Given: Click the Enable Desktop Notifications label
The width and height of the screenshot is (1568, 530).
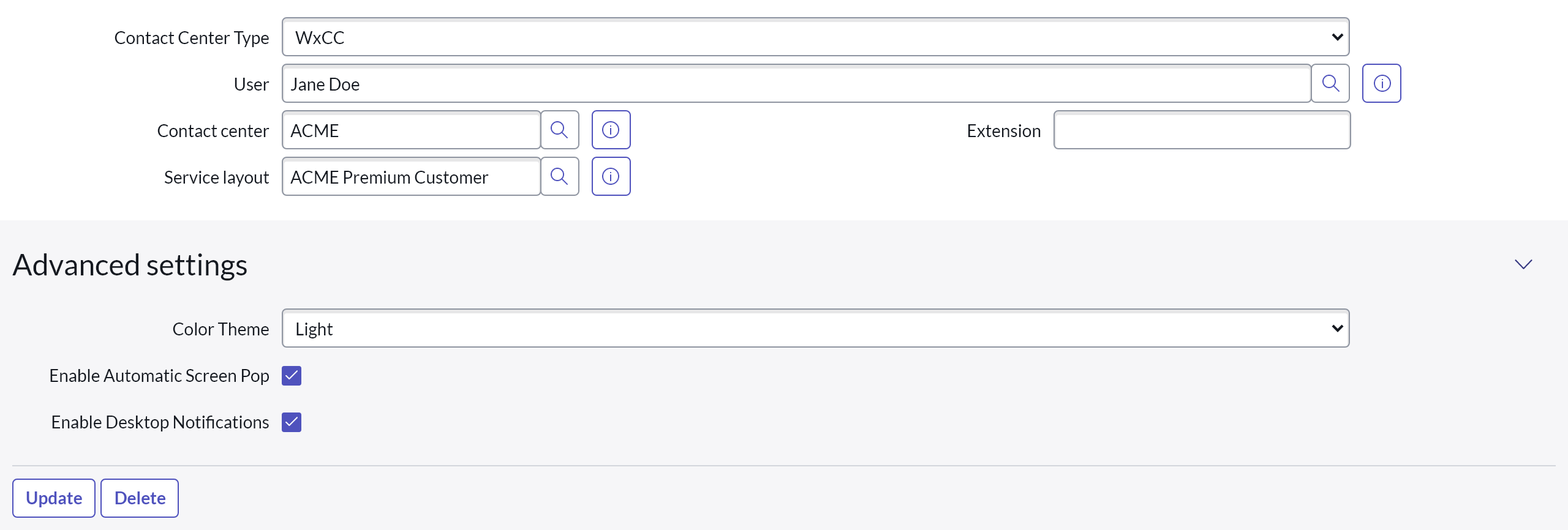Looking at the screenshot, I should tap(160, 422).
